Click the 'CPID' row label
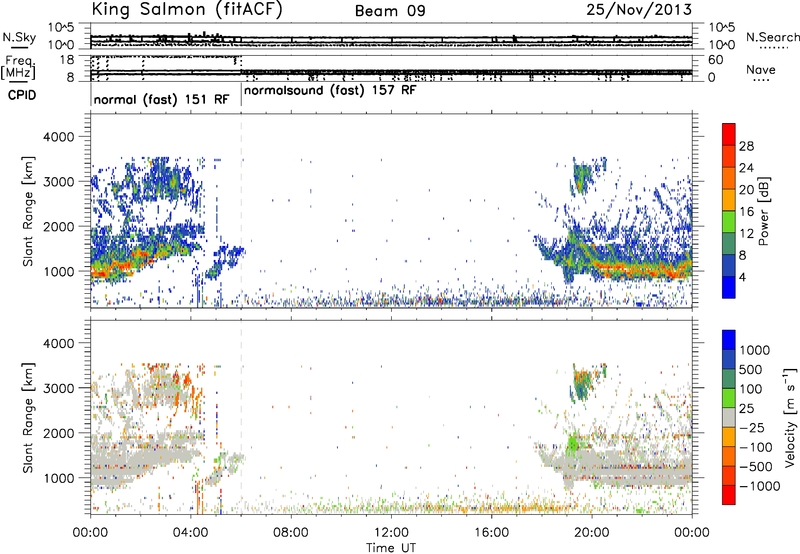 click(22, 95)
